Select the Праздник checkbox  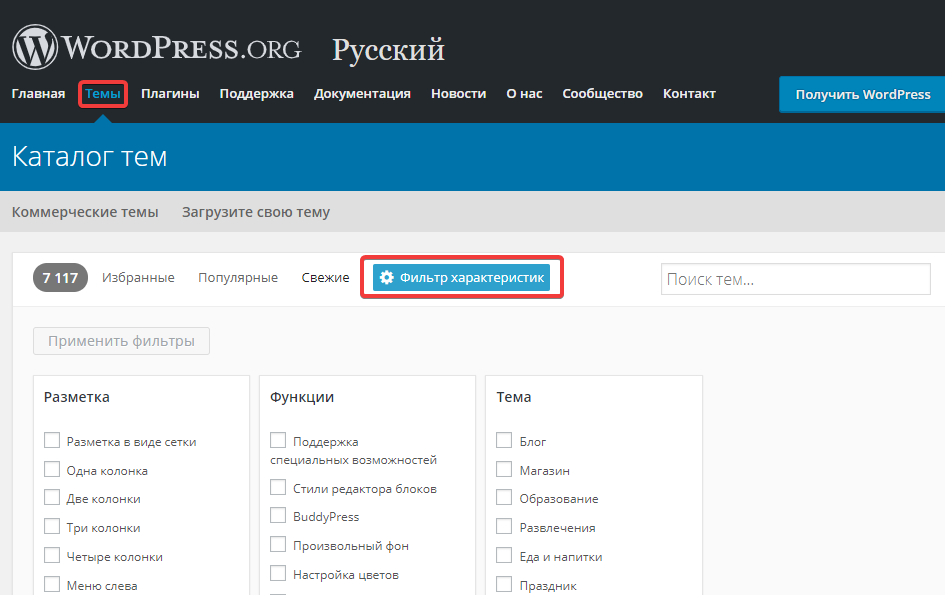click(504, 584)
